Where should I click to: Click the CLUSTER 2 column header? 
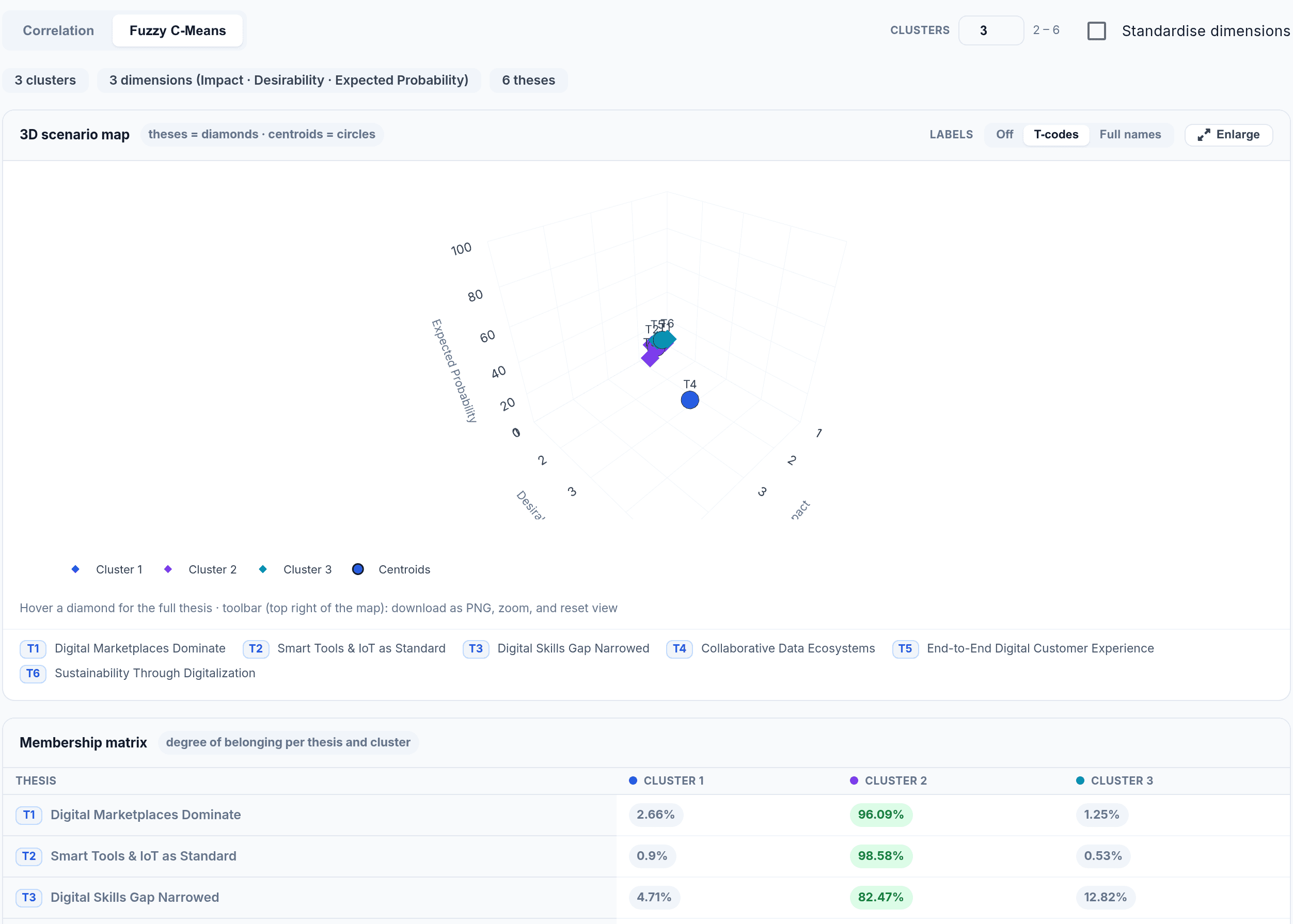click(x=888, y=780)
